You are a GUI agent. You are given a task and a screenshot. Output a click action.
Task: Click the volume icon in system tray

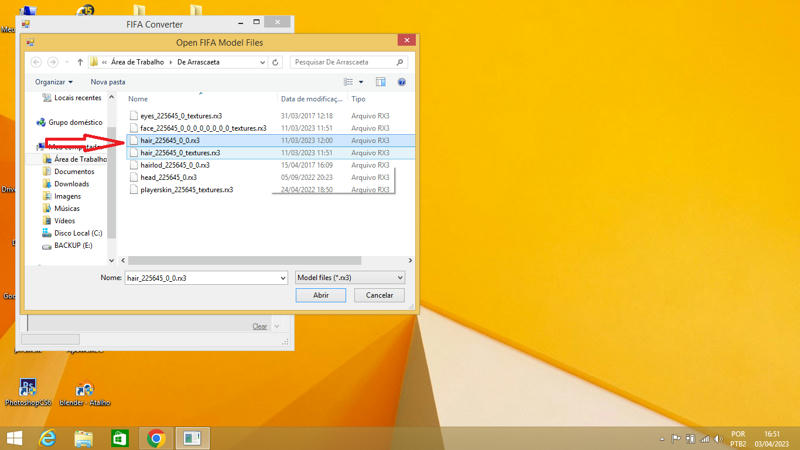[718, 439]
